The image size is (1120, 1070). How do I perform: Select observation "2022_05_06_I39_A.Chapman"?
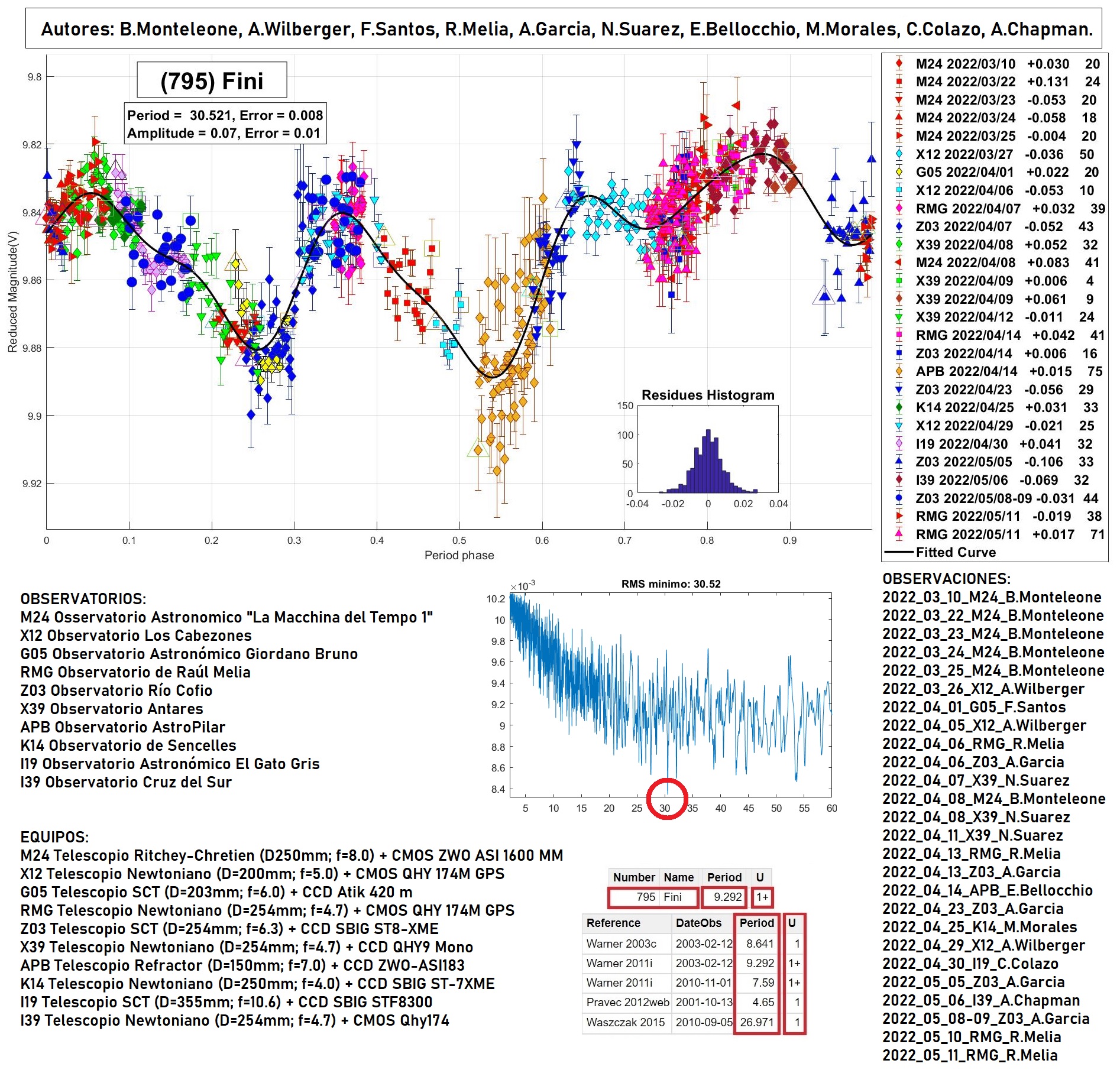click(981, 1000)
